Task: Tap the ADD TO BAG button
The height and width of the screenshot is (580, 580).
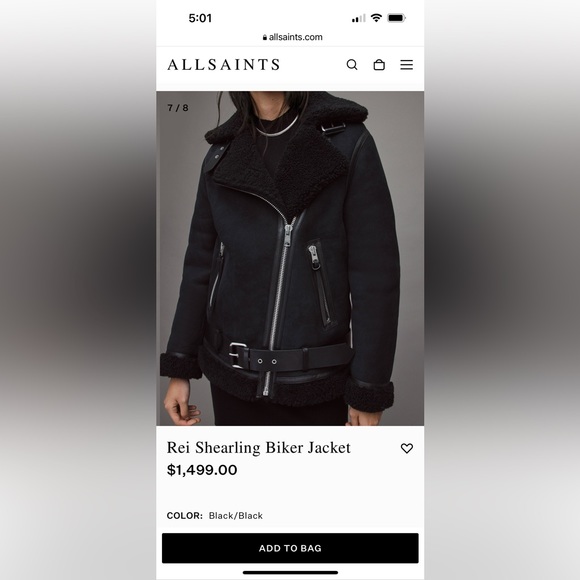Action: click(x=290, y=548)
